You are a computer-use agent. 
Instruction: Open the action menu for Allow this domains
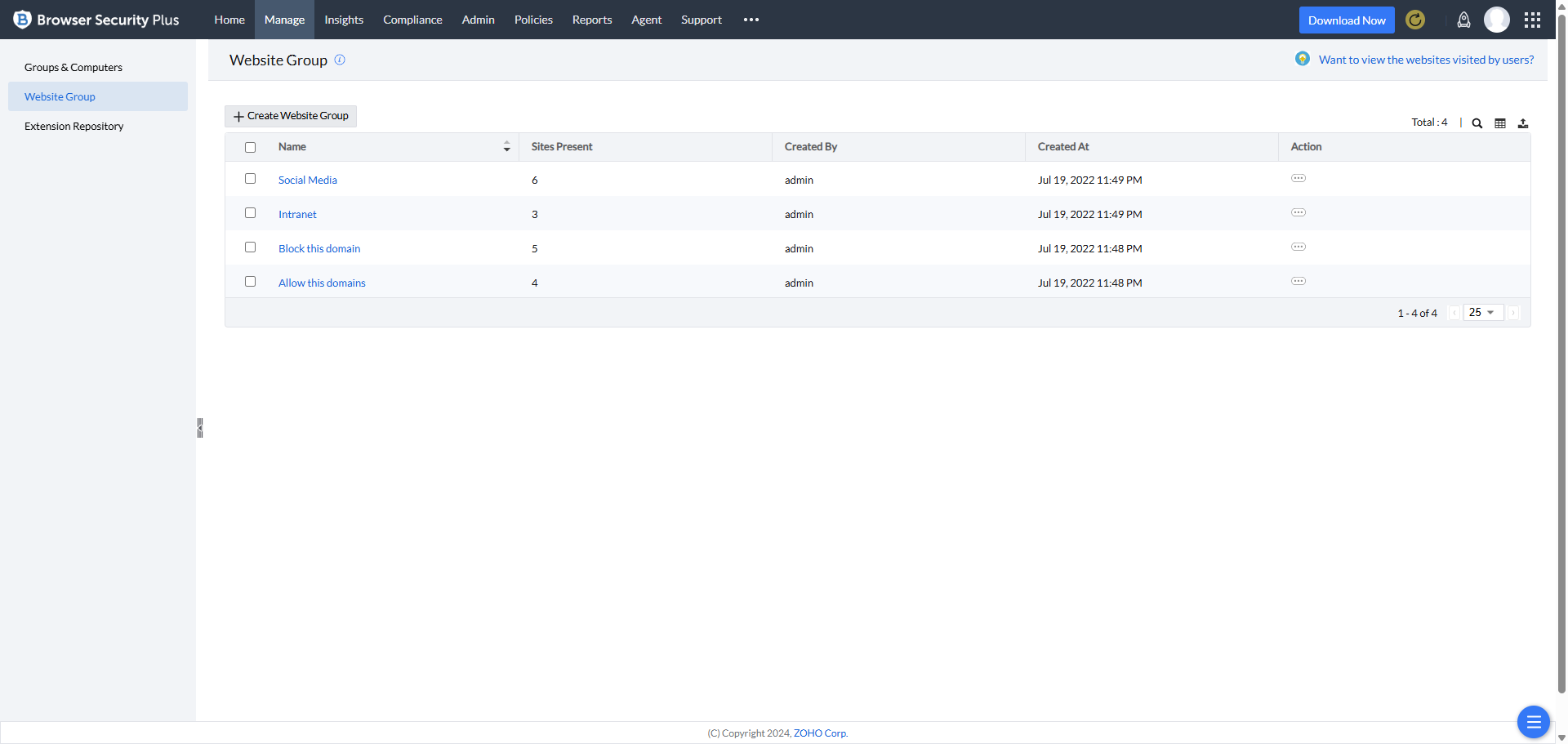pos(1298,281)
